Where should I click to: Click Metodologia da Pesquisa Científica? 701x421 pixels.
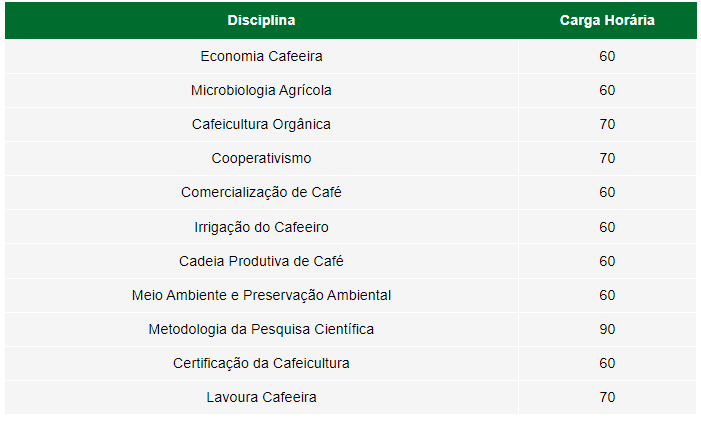coord(261,329)
